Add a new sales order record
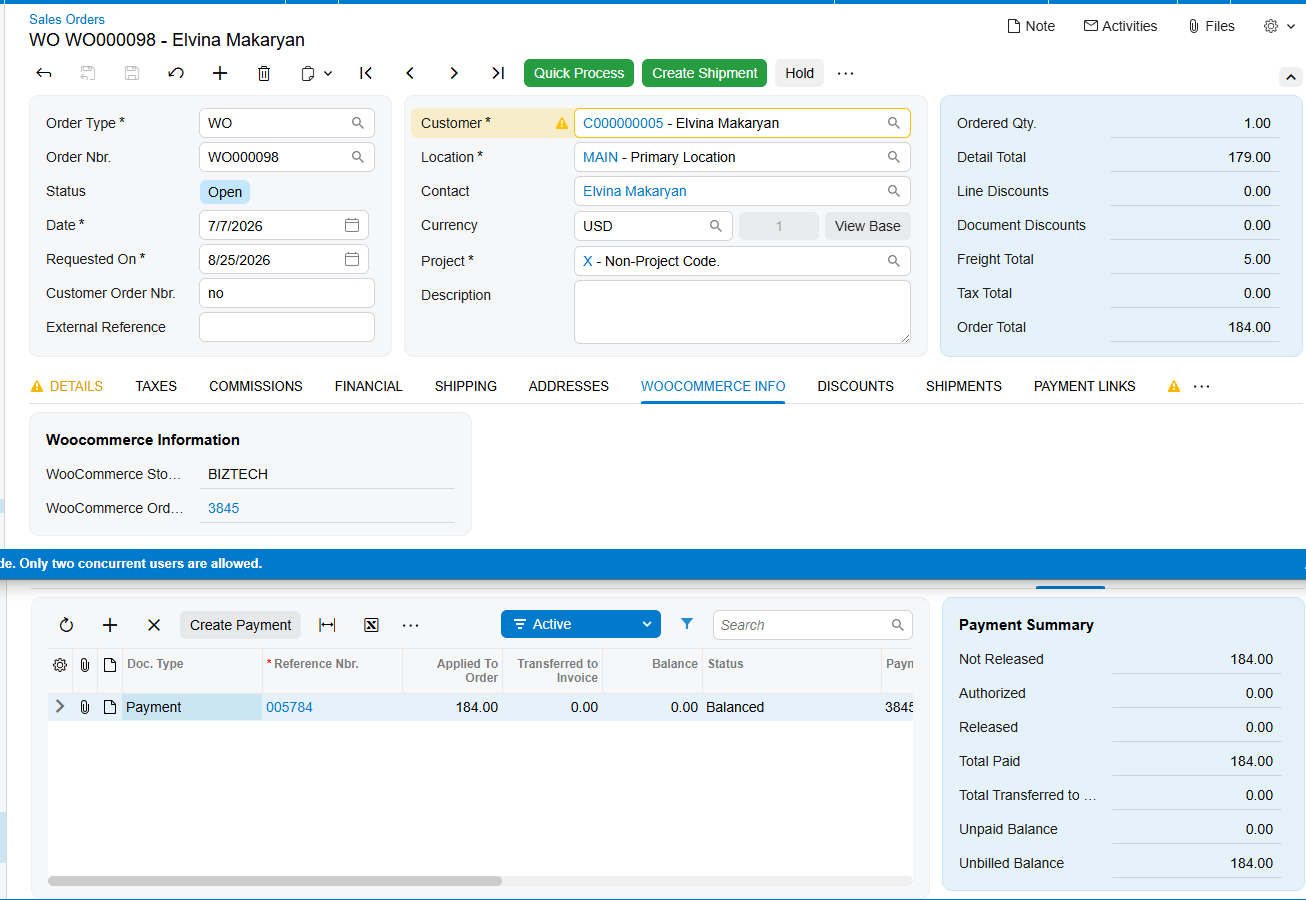Screen dimensions: 1306x900 coord(220,73)
